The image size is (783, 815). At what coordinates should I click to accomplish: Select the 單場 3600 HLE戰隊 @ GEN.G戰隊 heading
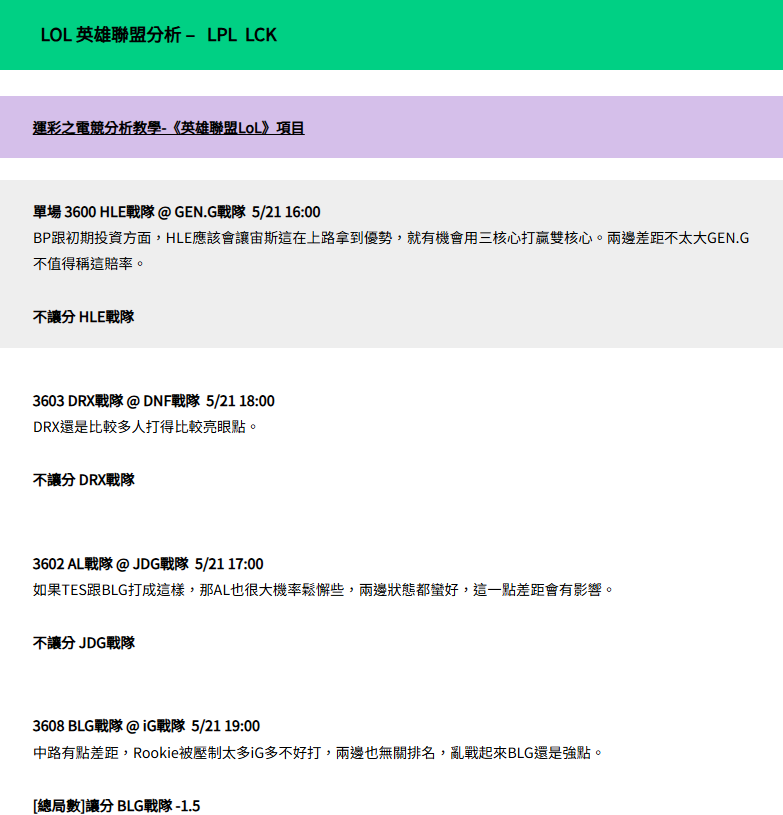tap(177, 212)
